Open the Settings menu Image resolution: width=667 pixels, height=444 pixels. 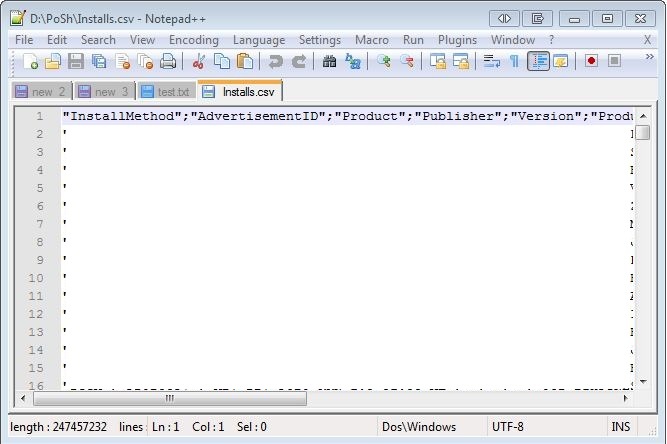(x=320, y=40)
